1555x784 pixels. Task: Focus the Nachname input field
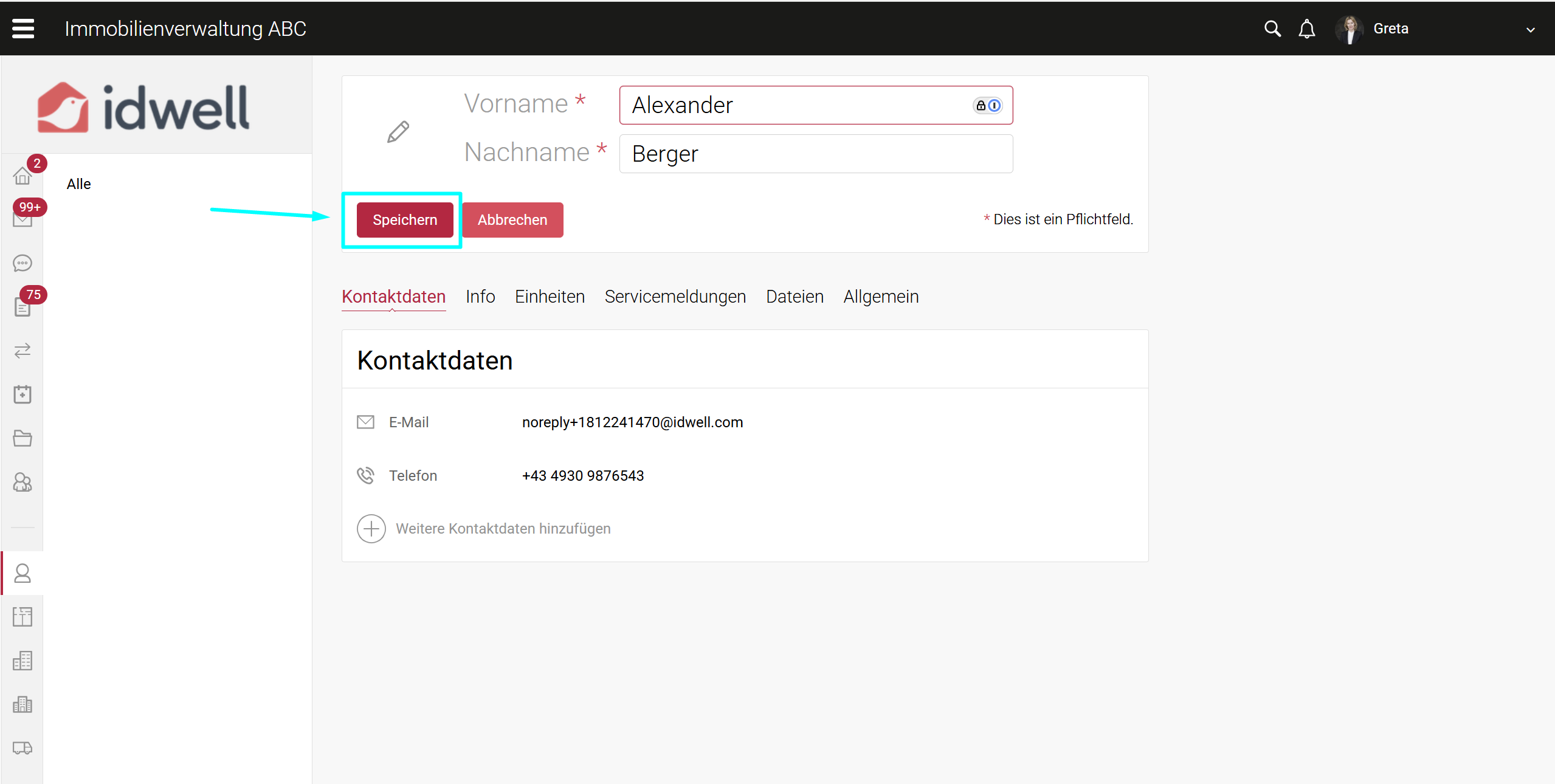pos(816,154)
